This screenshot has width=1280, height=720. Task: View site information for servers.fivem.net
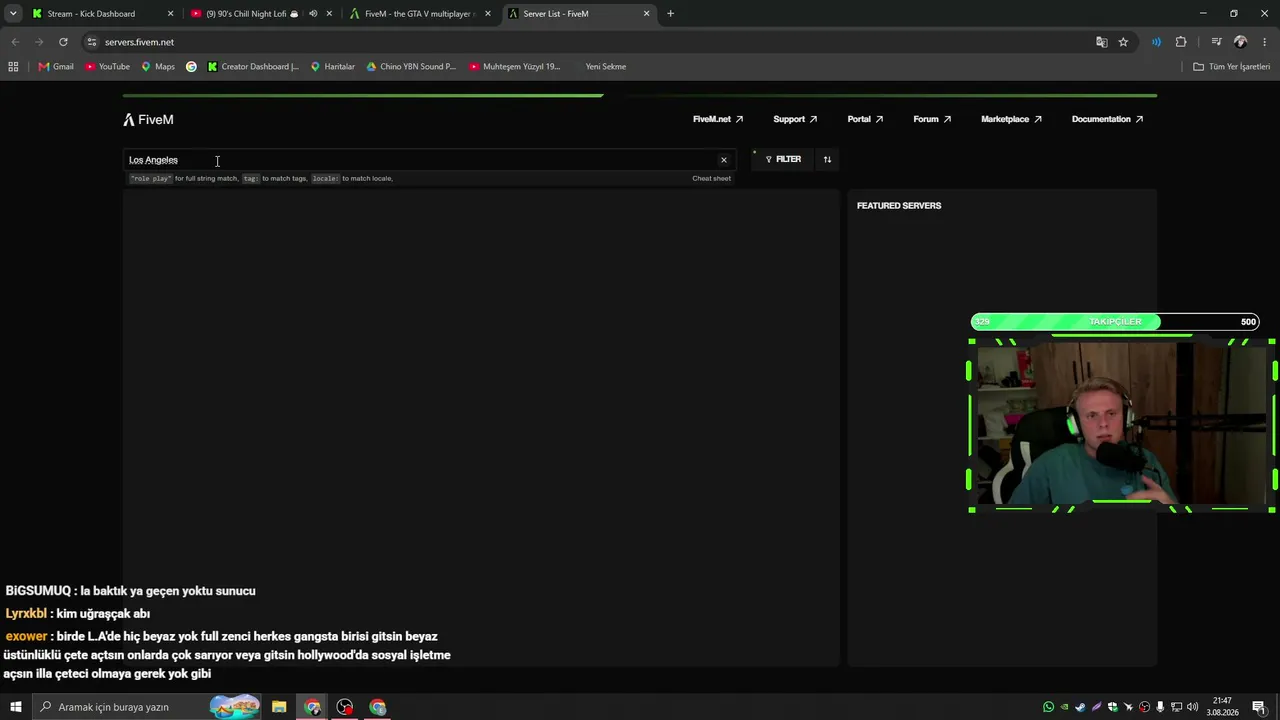(92, 42)
